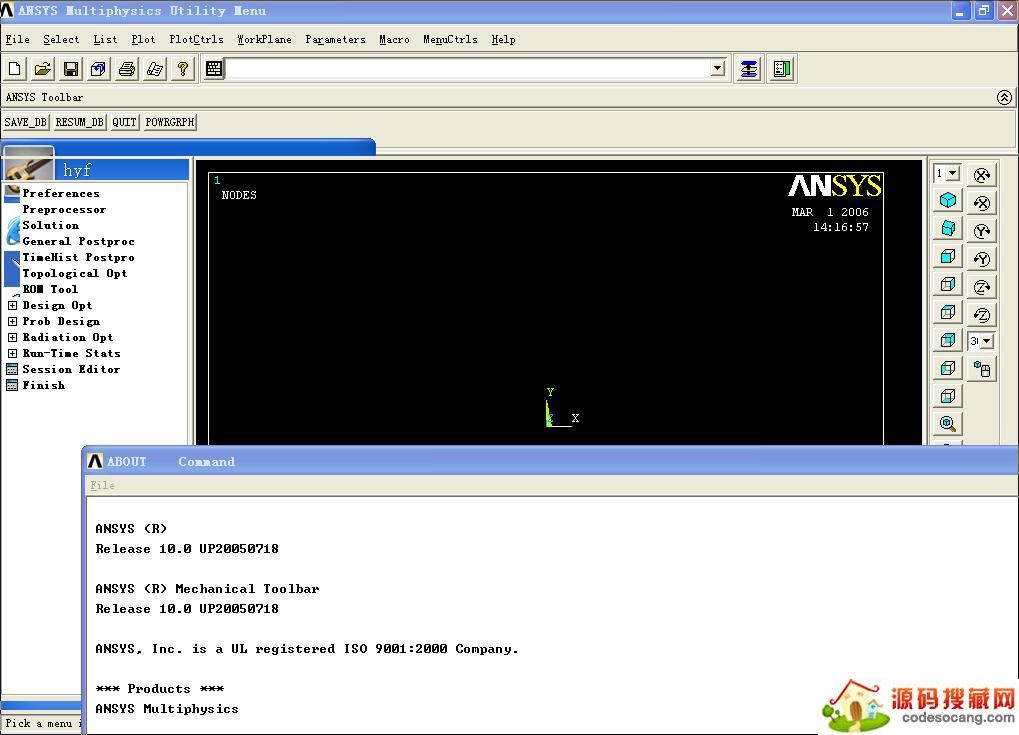1019x735 pixels.
Task: Expand the Run-Time Stats tree node
Action: [x=12, y=354]
